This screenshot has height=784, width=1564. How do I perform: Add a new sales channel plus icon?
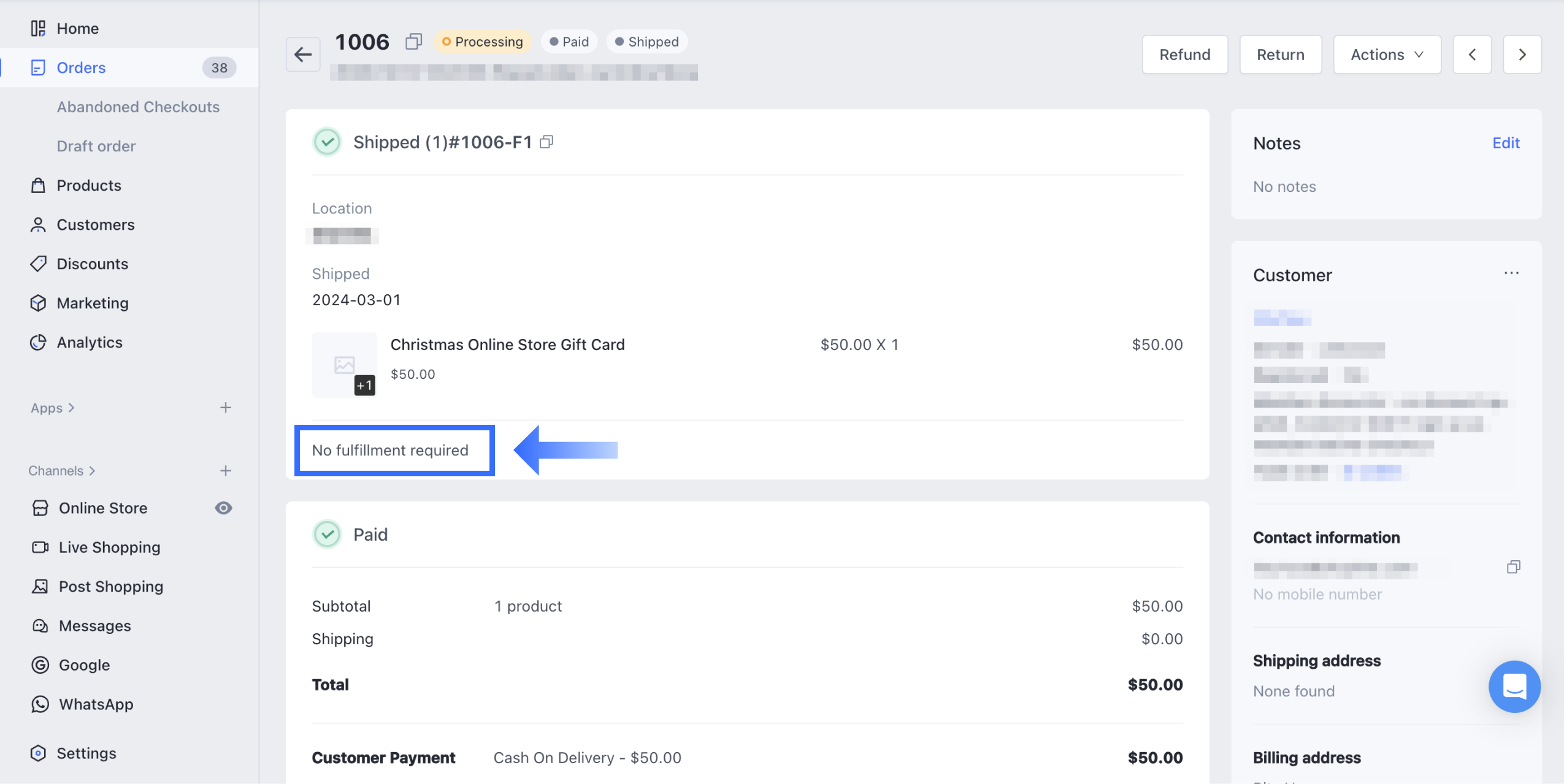click(x=226, y=471)
